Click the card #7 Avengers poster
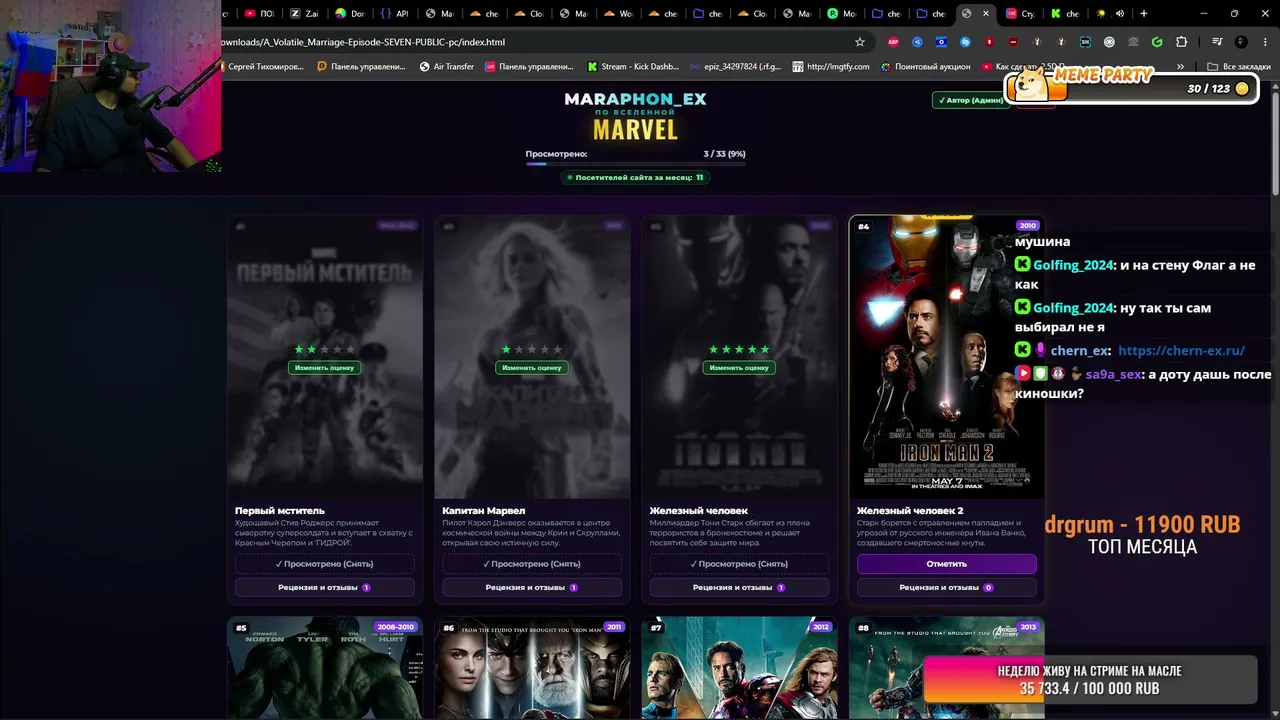The width and height of the screenshot is (1280, 720). pos(739,668)
